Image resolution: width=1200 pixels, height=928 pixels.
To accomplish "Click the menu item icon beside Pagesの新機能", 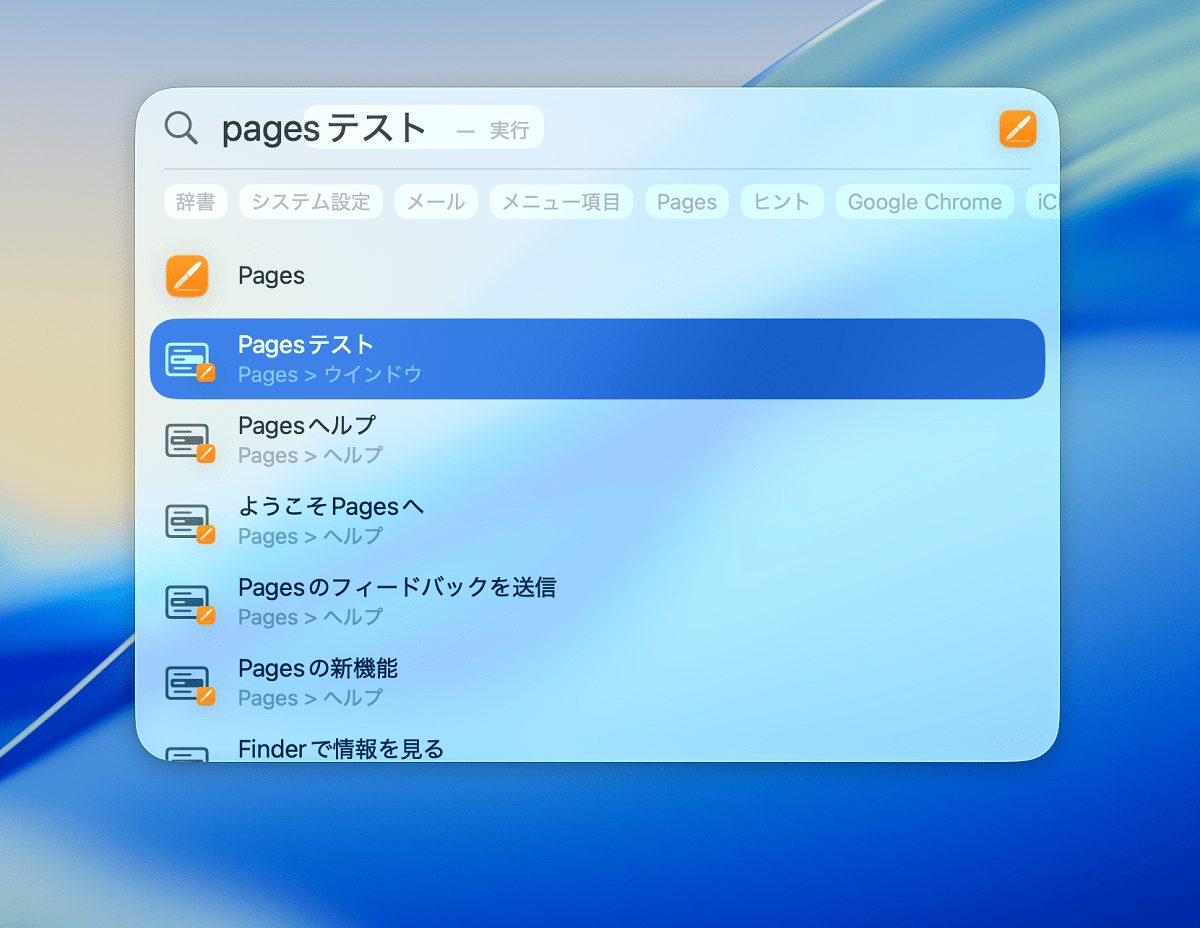I will coord(189,684).
